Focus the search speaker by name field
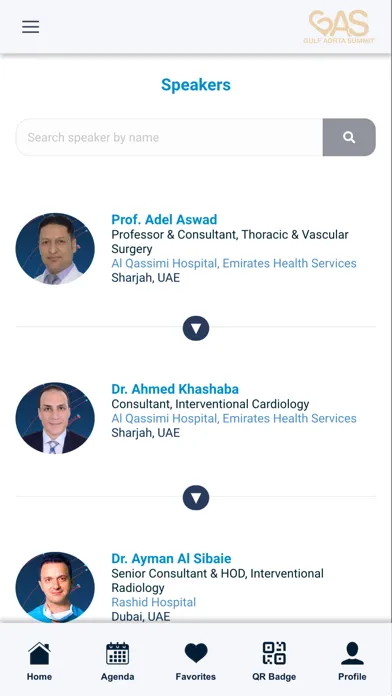392x696 pixels. [x=169, y=137]
